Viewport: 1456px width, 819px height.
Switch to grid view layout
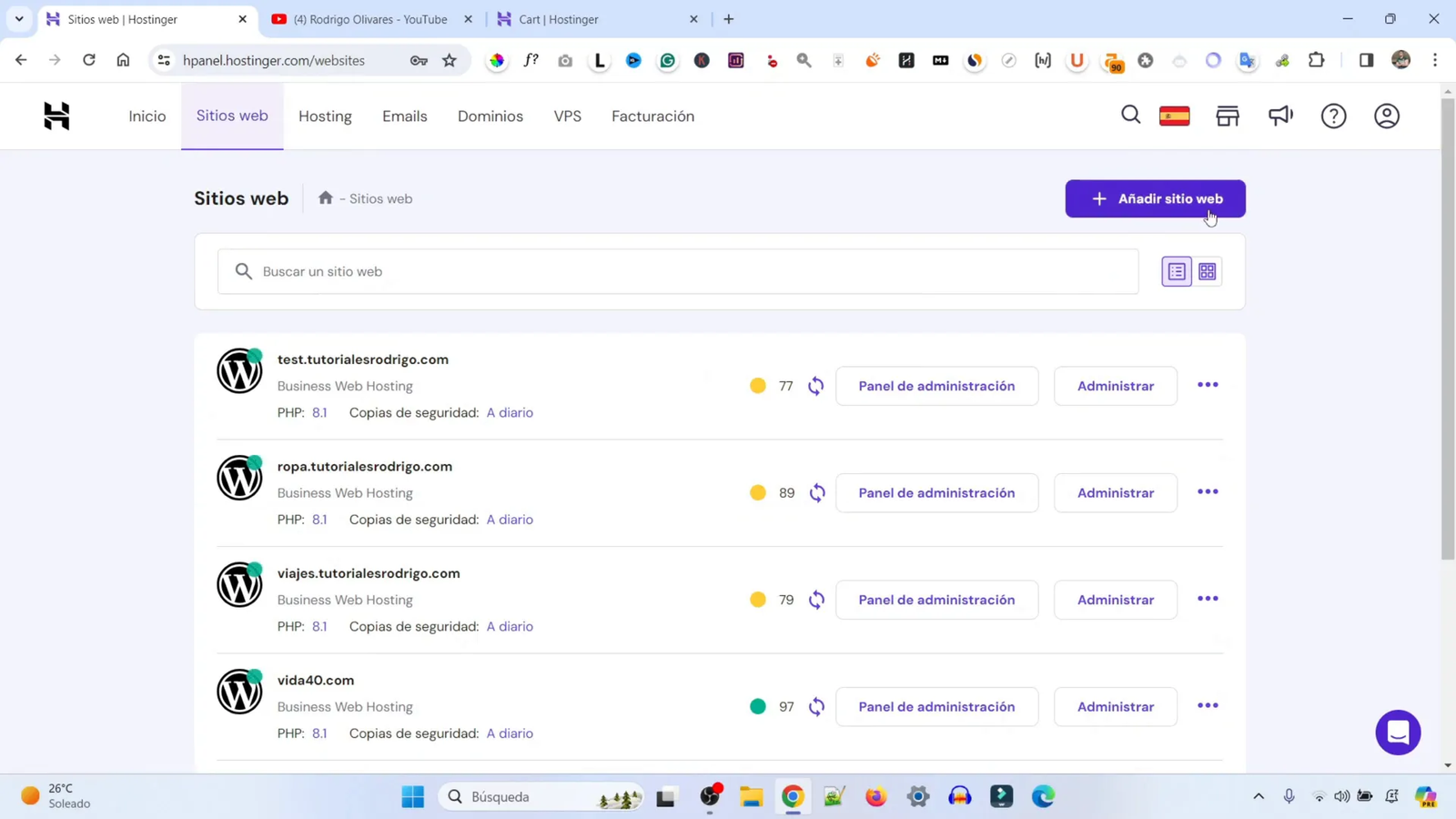point(1208,271)
